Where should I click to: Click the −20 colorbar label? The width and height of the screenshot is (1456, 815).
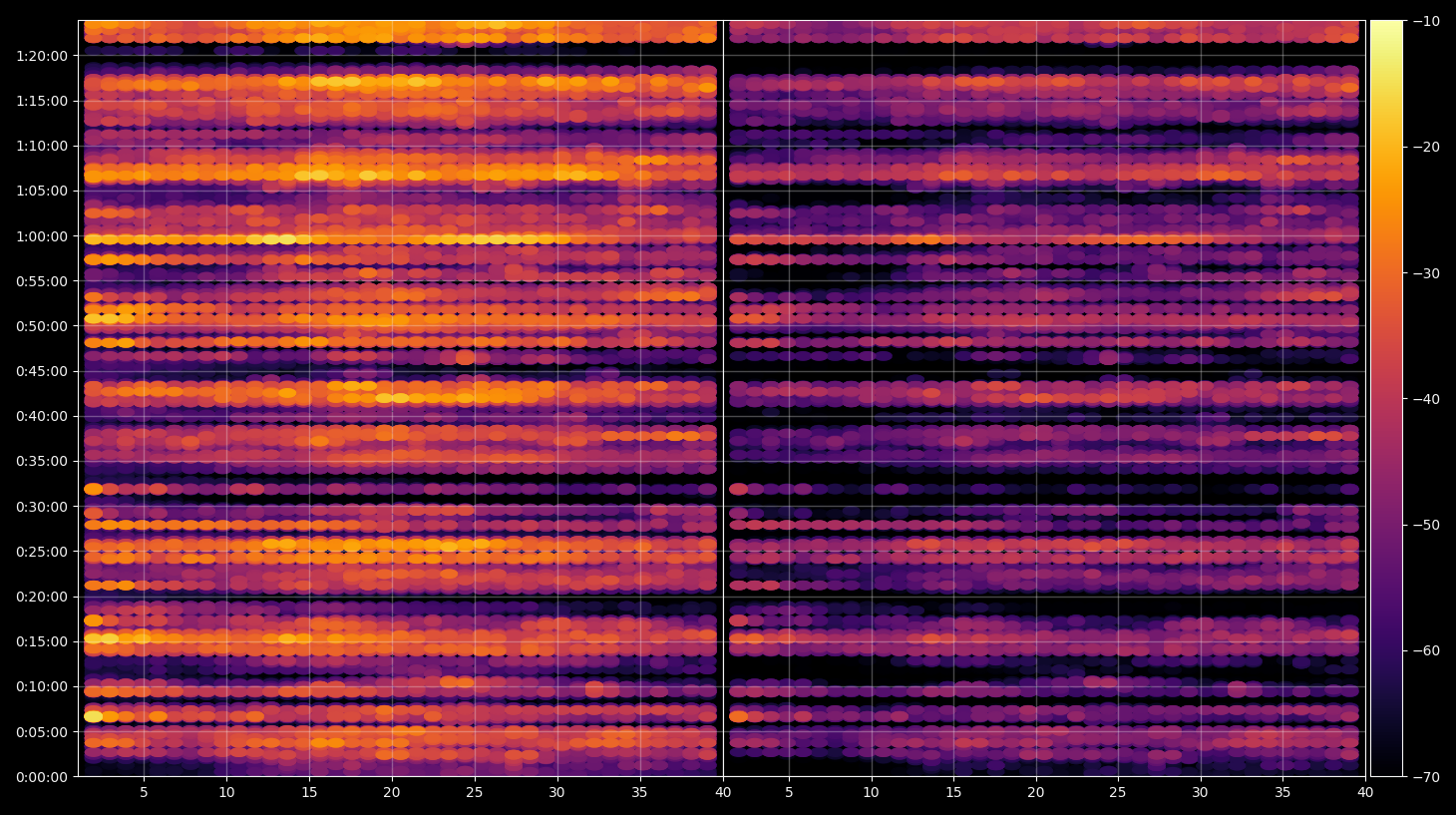pyautogui.click(x=1426, y=147)
